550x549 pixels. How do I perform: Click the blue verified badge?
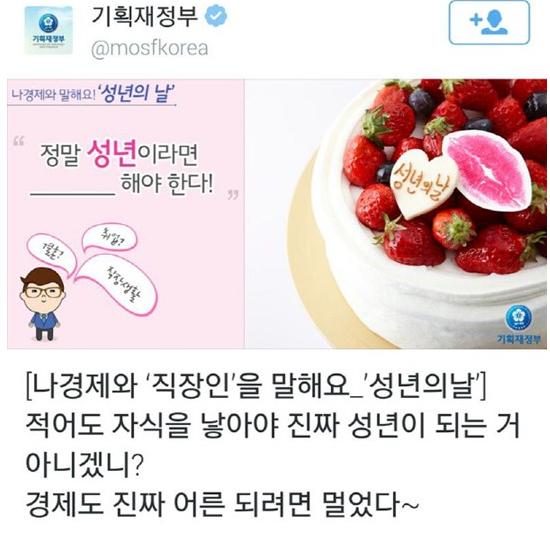point(215,16)
